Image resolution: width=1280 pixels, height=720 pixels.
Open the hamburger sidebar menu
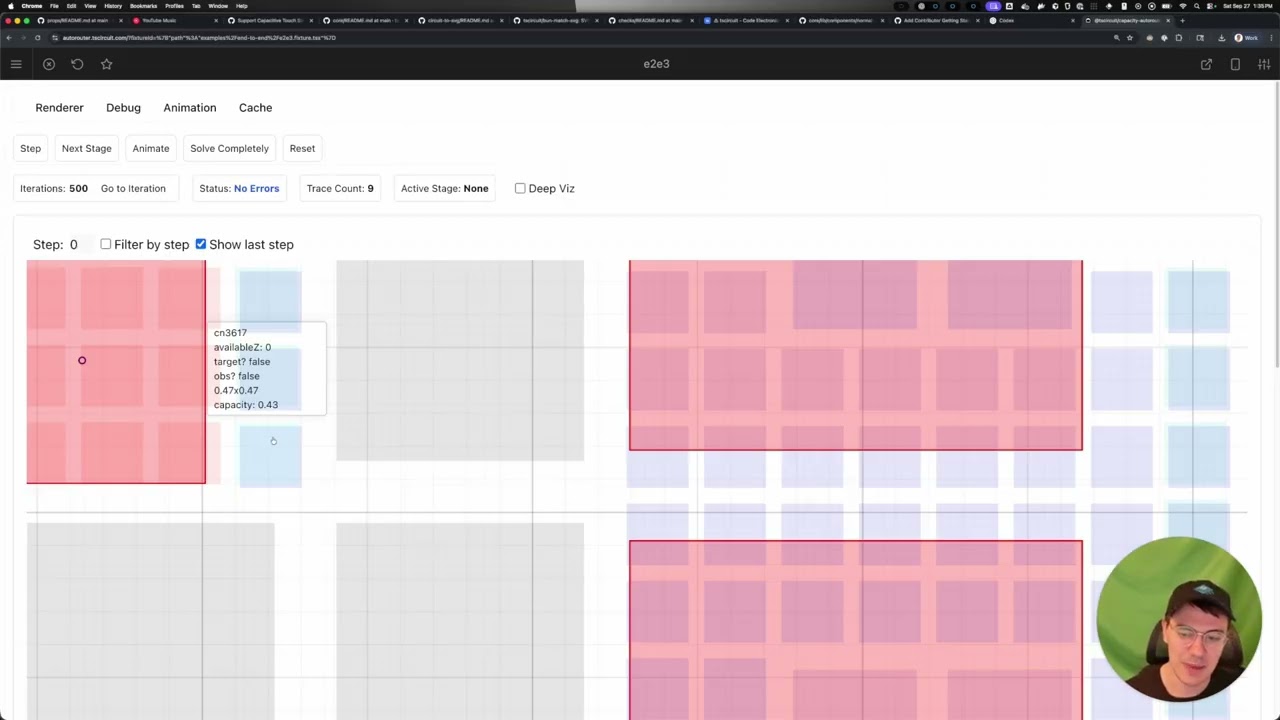pos(16,64)
